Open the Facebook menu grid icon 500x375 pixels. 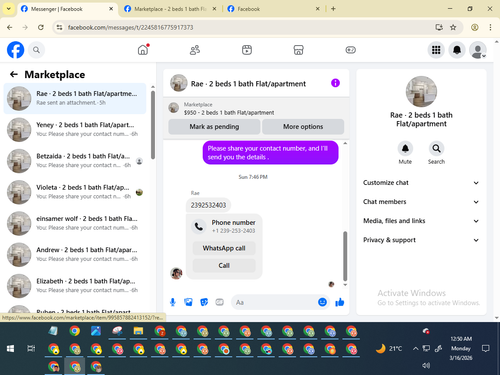click(x=436, y=50)
